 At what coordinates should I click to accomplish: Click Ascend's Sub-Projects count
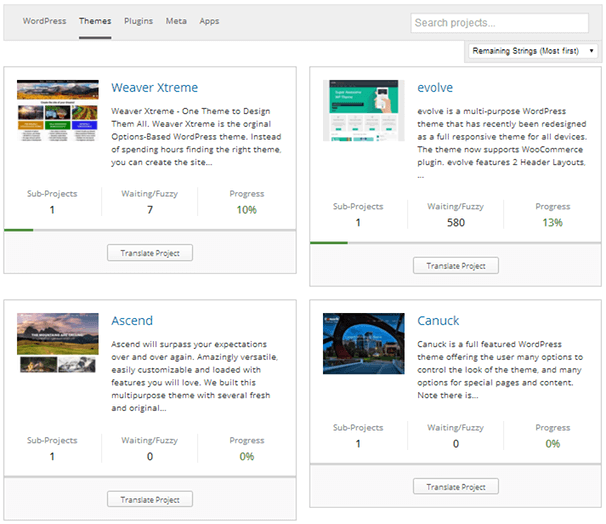(x=52, y=456)
